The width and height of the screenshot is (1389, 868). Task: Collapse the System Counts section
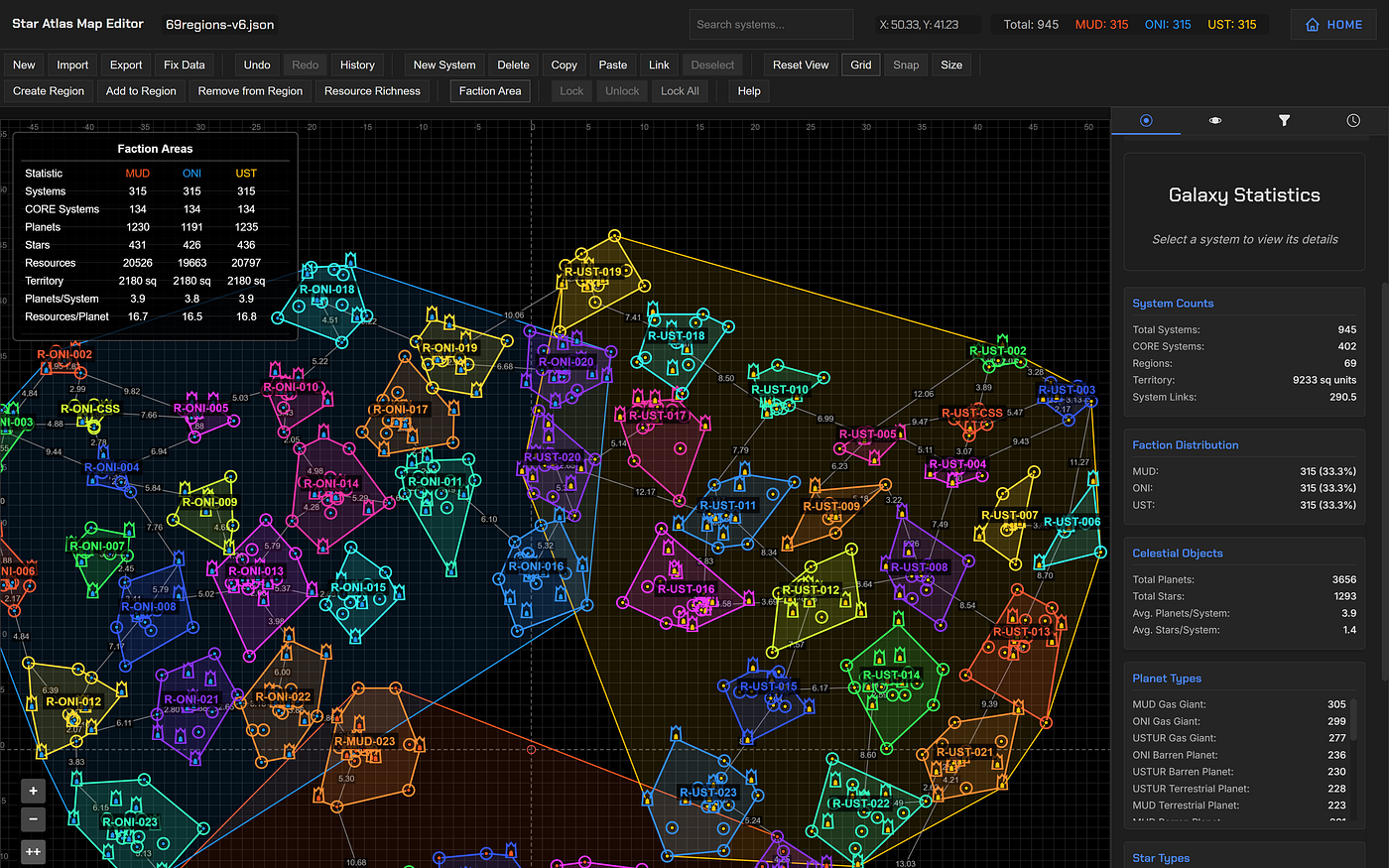(x=1173, y=303)
